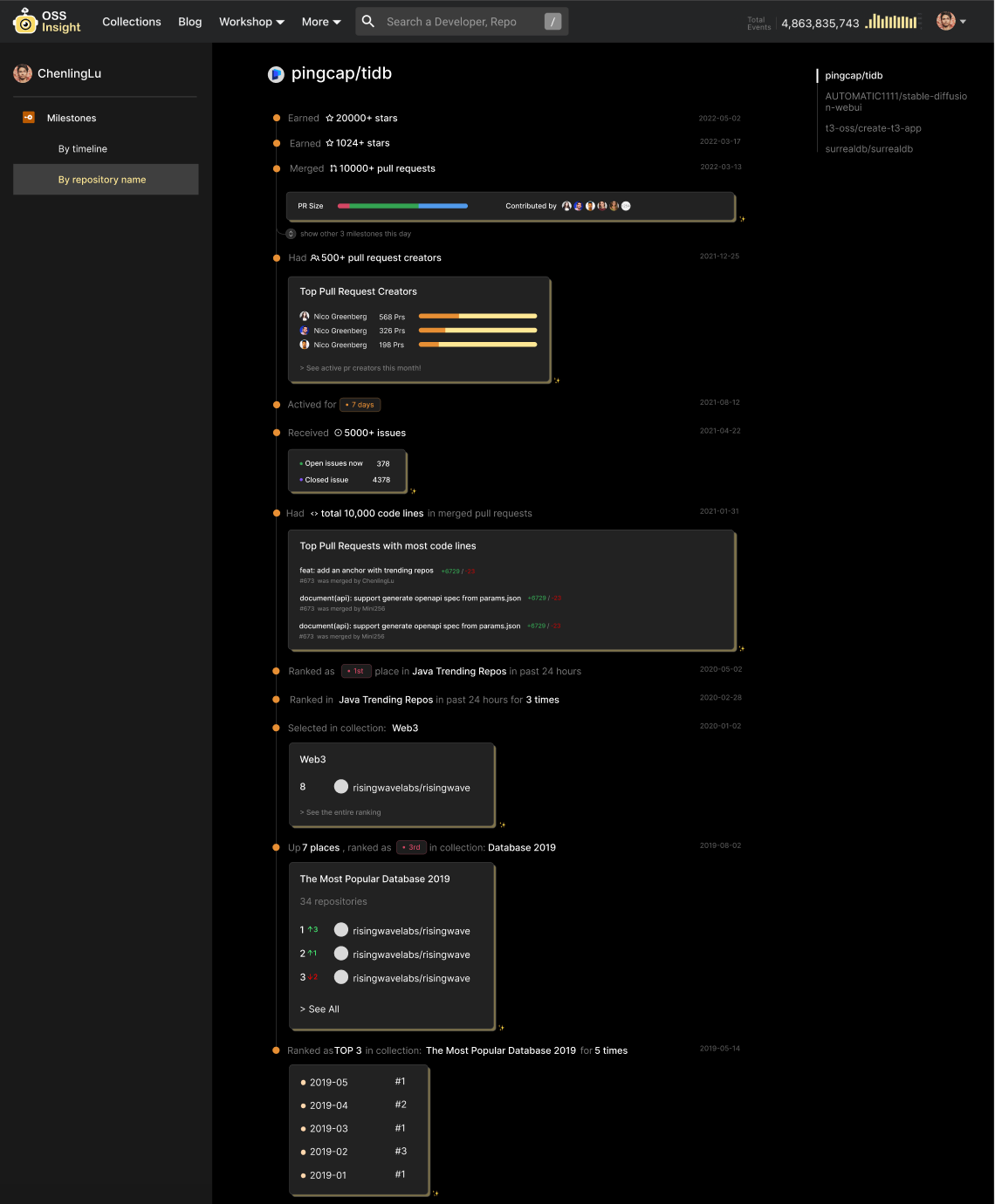Click the 7 days activity badge
The width and height of the screenshot is (995, 1204).
(360, 405)
